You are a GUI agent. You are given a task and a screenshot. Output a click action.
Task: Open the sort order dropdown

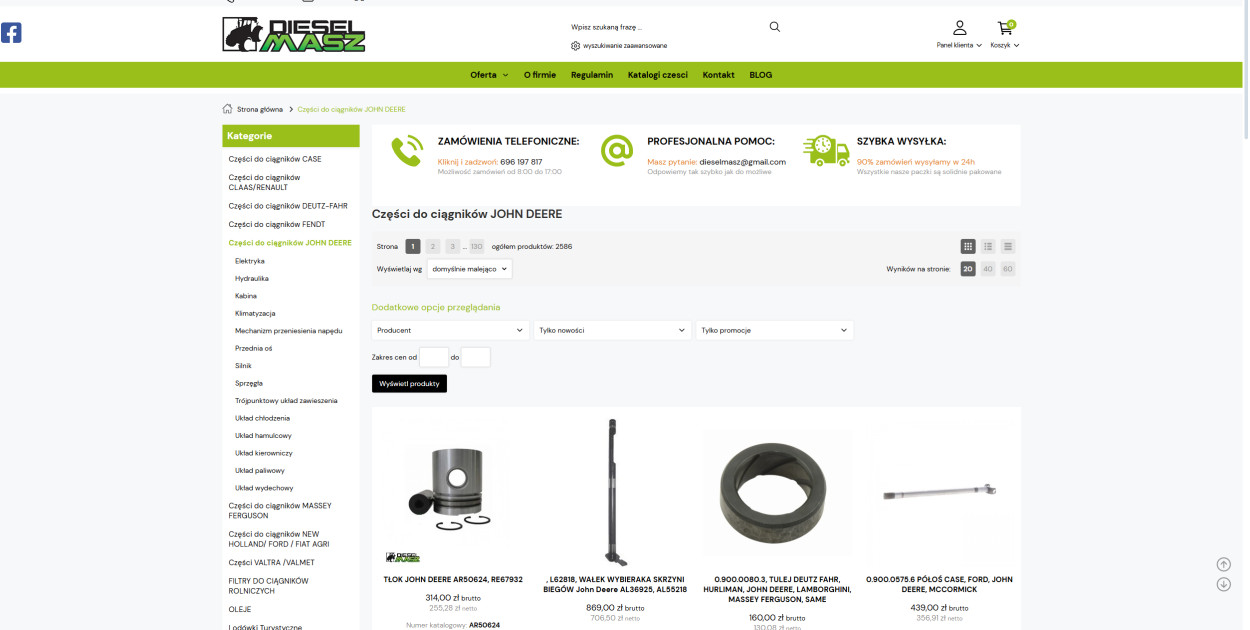[469, 269]
